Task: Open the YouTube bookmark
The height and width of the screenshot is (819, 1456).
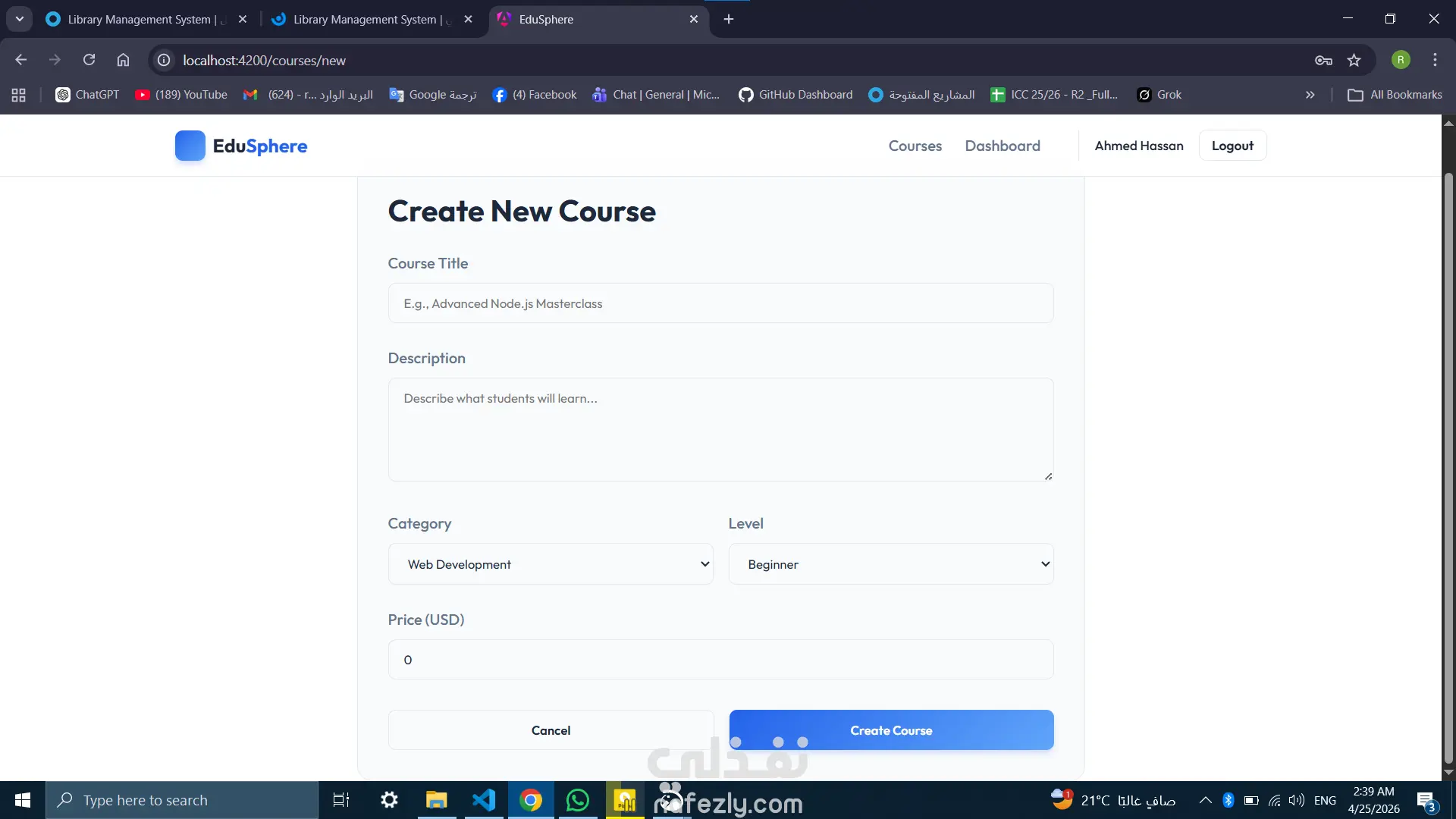Action: (181, 95)
